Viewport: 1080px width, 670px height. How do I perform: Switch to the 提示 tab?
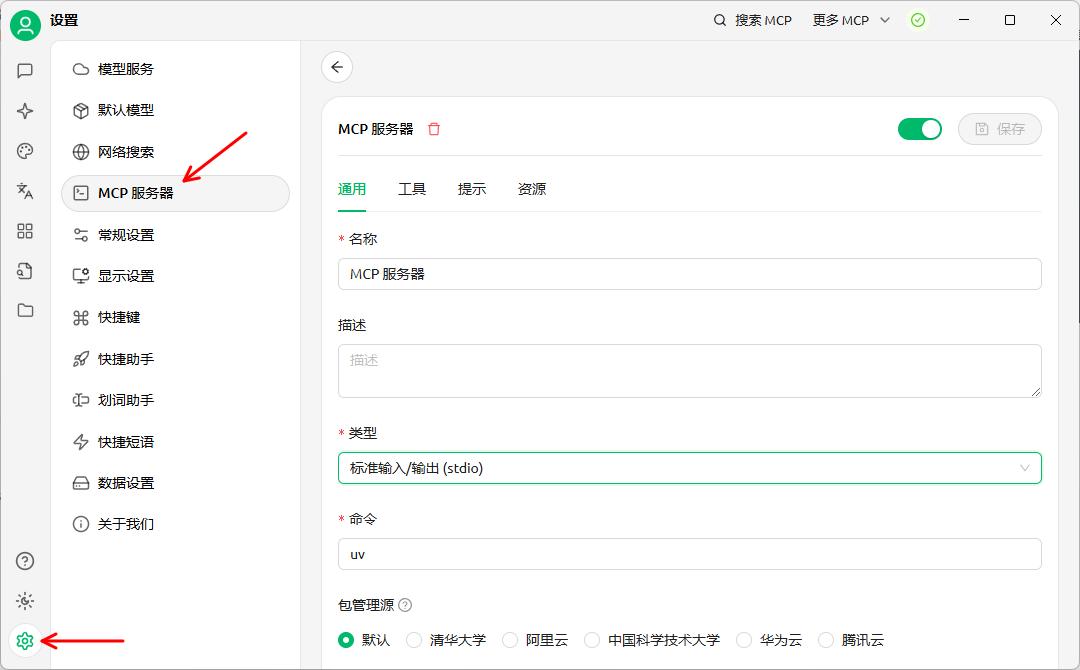click(x=472, y=189)
